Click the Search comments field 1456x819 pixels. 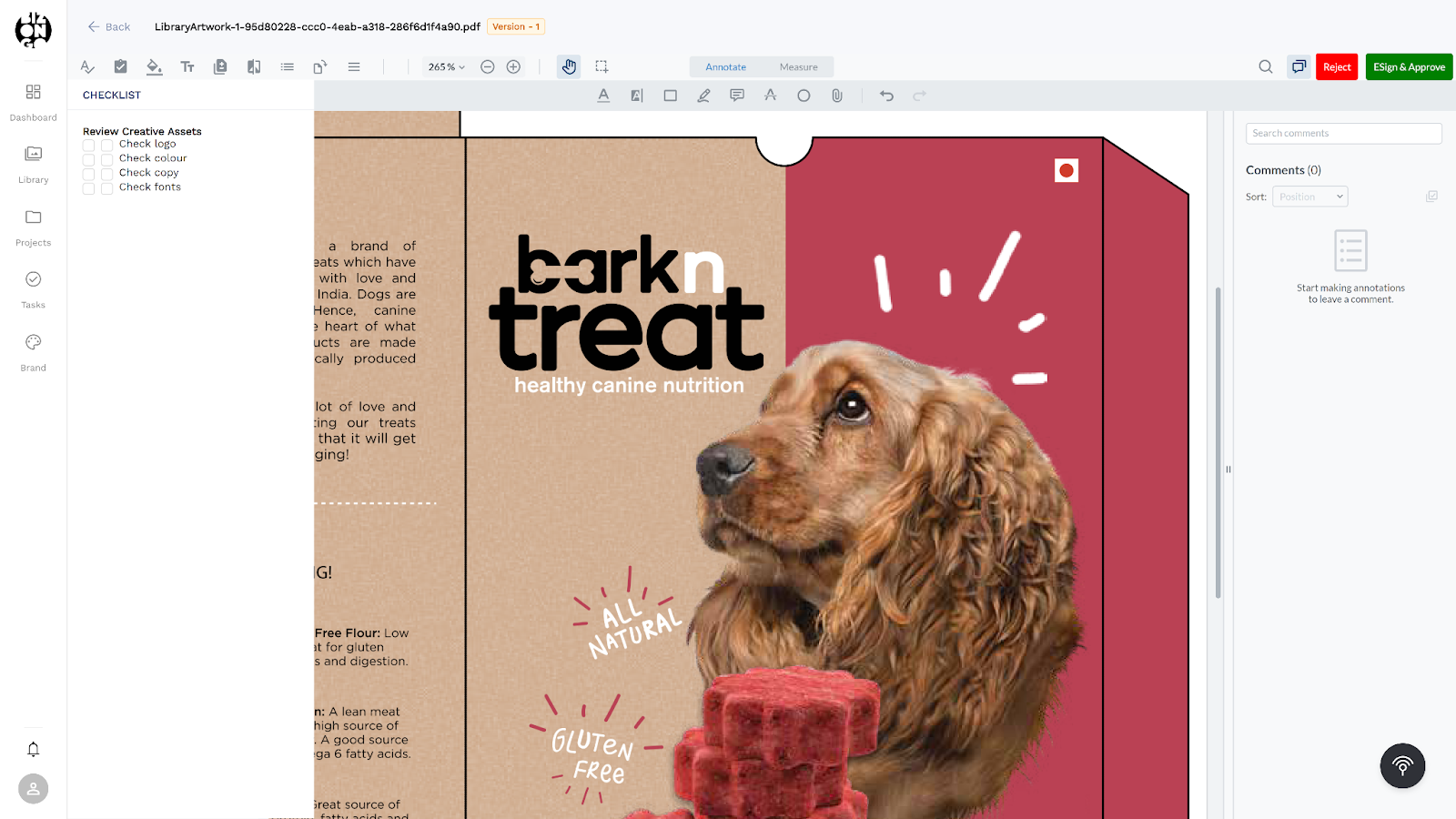[x=1343, y=133]
